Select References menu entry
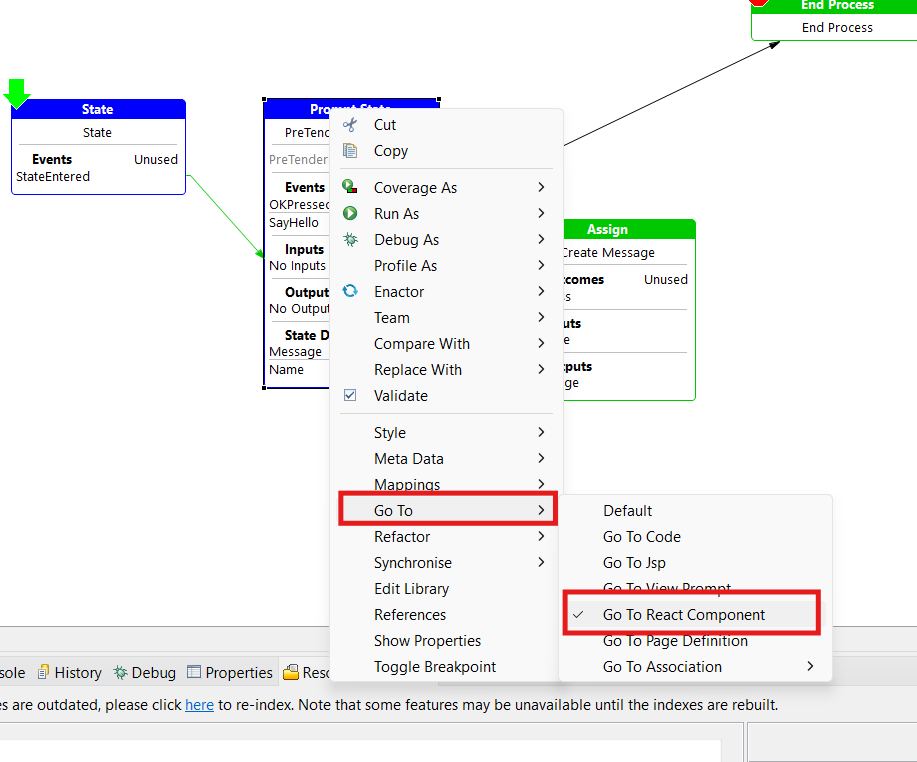 click(446, 615)
